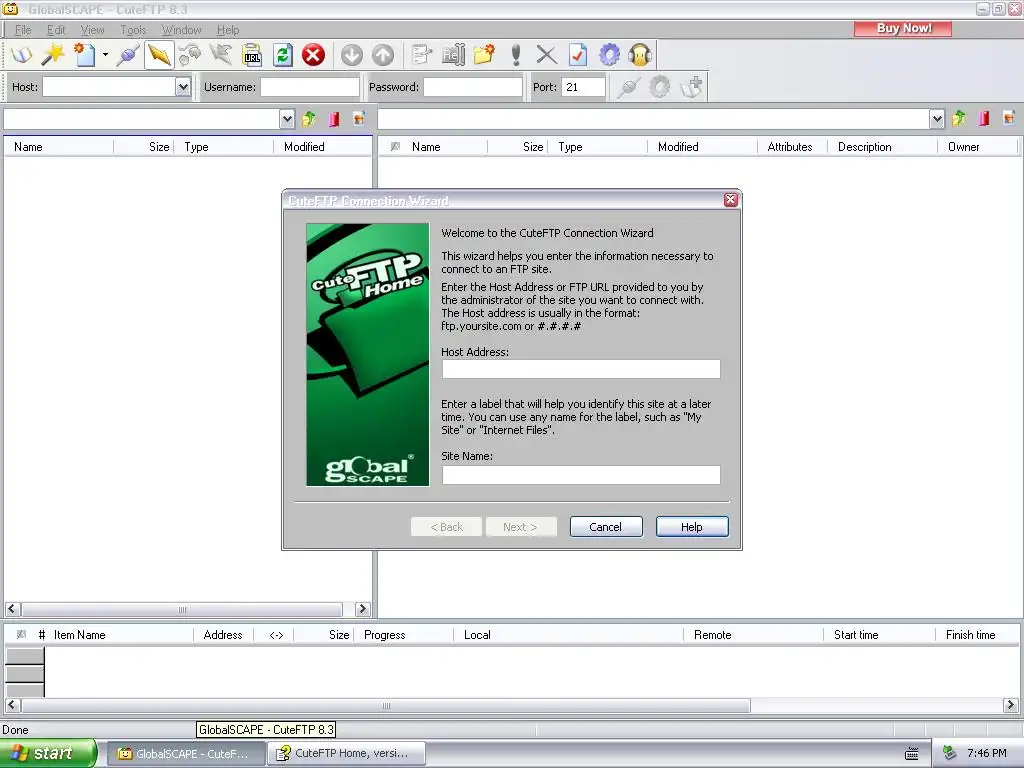The image size is (1024, 768).
Task: Expand the remote path dropdown
Action: pos(937,119)
